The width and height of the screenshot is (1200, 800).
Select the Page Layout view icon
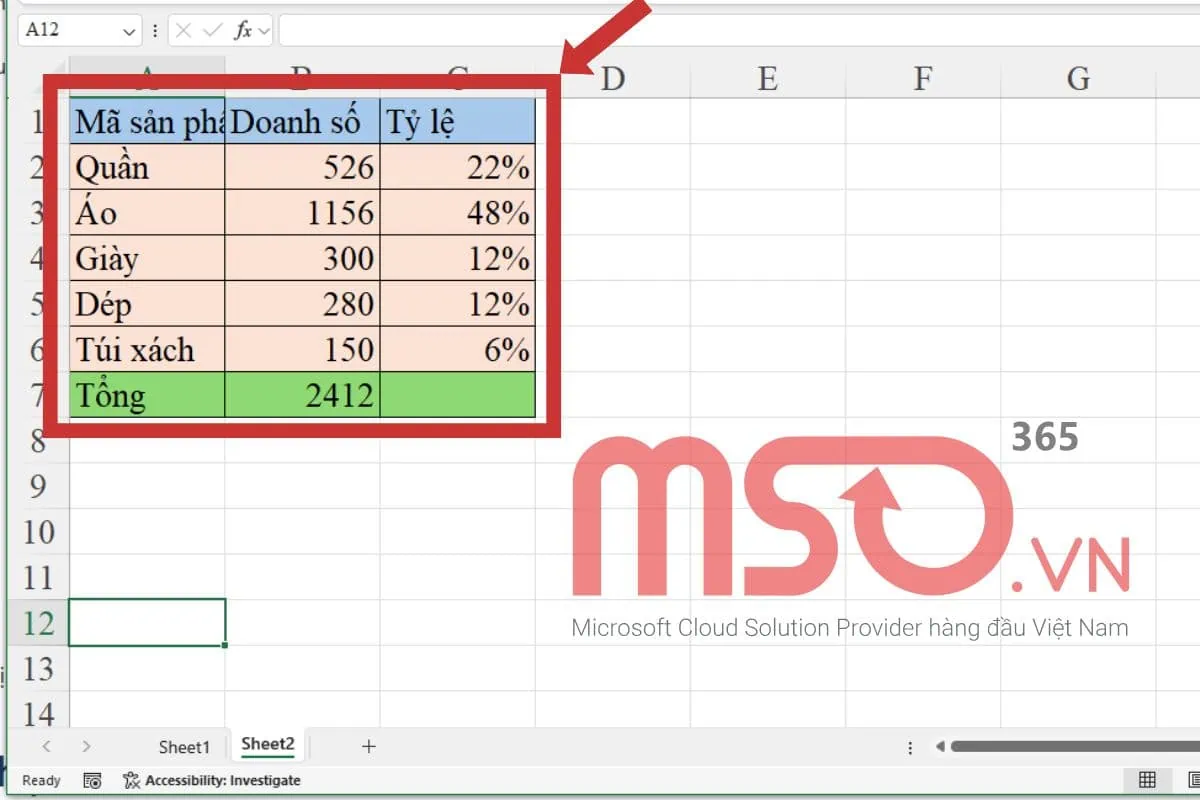[1193, 780]
